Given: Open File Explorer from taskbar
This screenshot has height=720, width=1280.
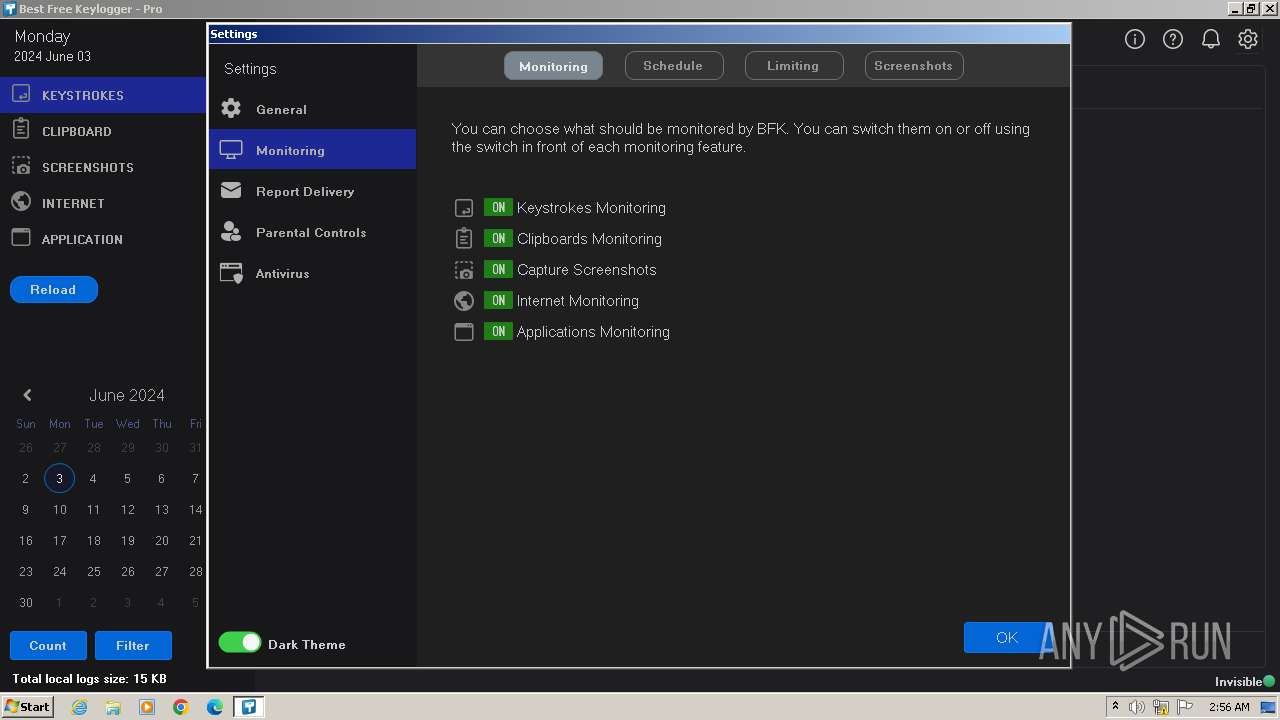Looking at the screenshot, I should click(x=113, y=707).
